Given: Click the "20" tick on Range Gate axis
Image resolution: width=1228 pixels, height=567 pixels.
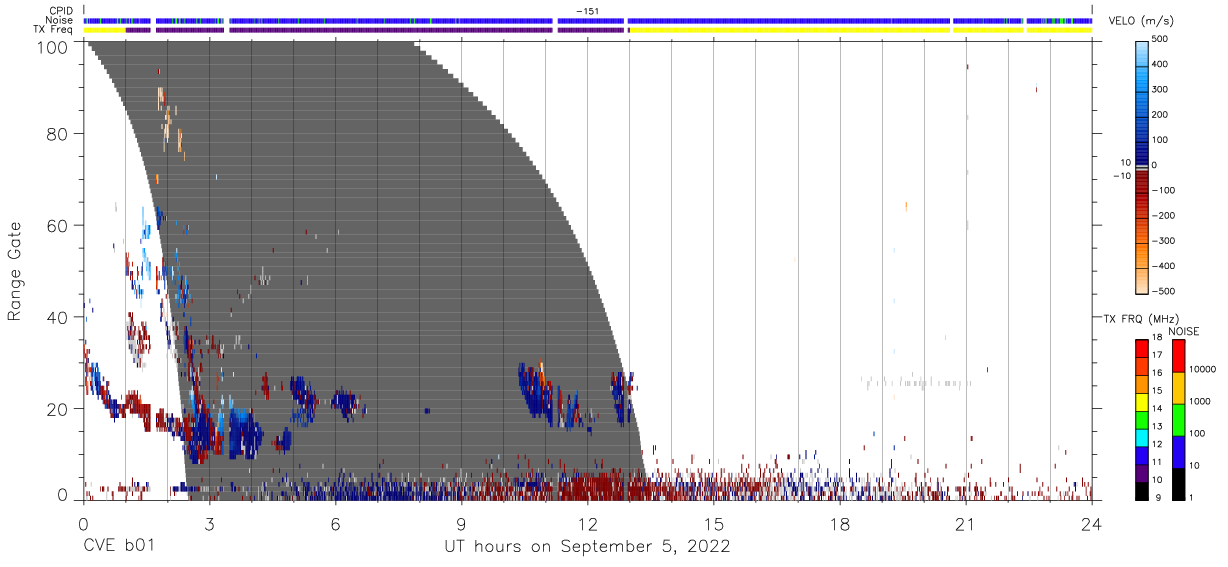Looking at the screenshot, I should (x=56, y=409).
